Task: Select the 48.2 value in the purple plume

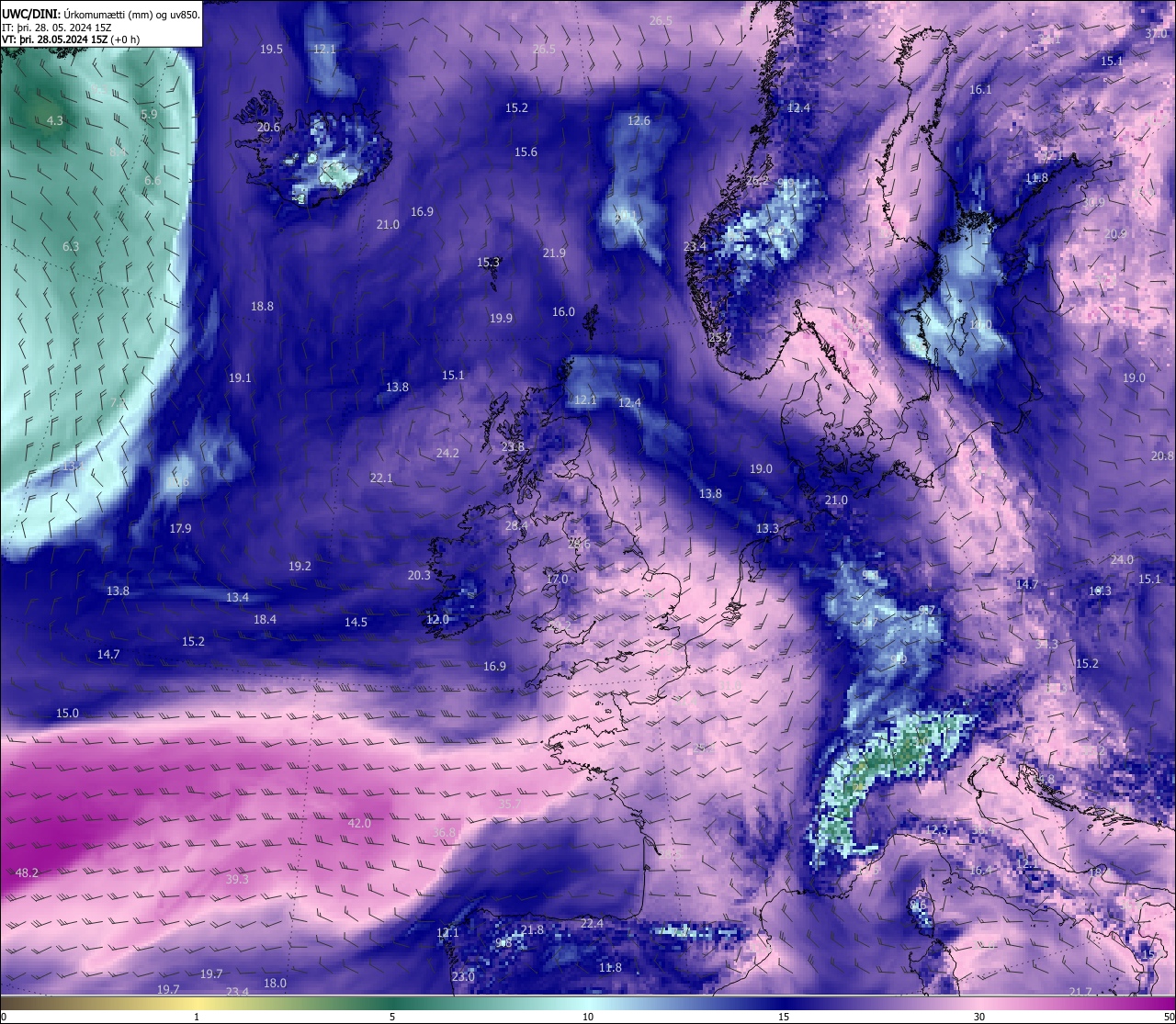Action: tap(28, 872)
